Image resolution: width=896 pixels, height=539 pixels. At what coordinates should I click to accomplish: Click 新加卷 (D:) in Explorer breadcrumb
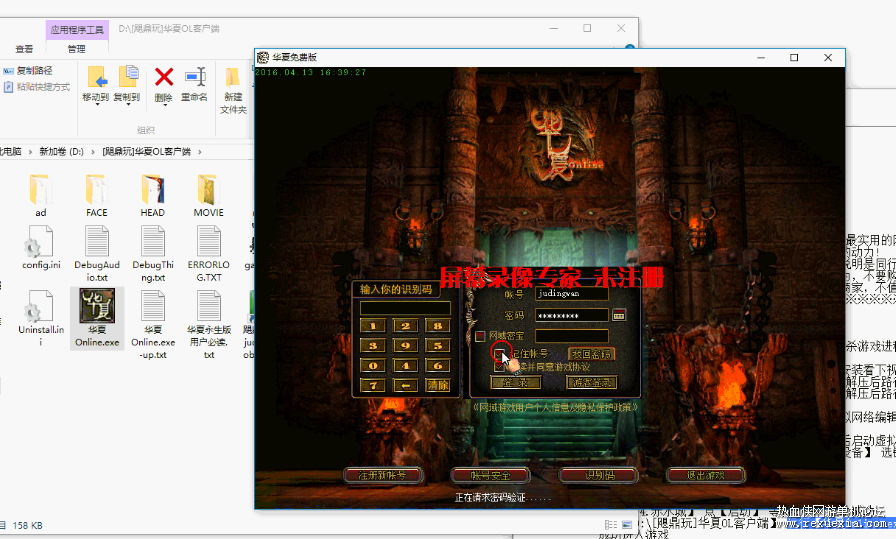pyautogui.click(x=61, y=151)
